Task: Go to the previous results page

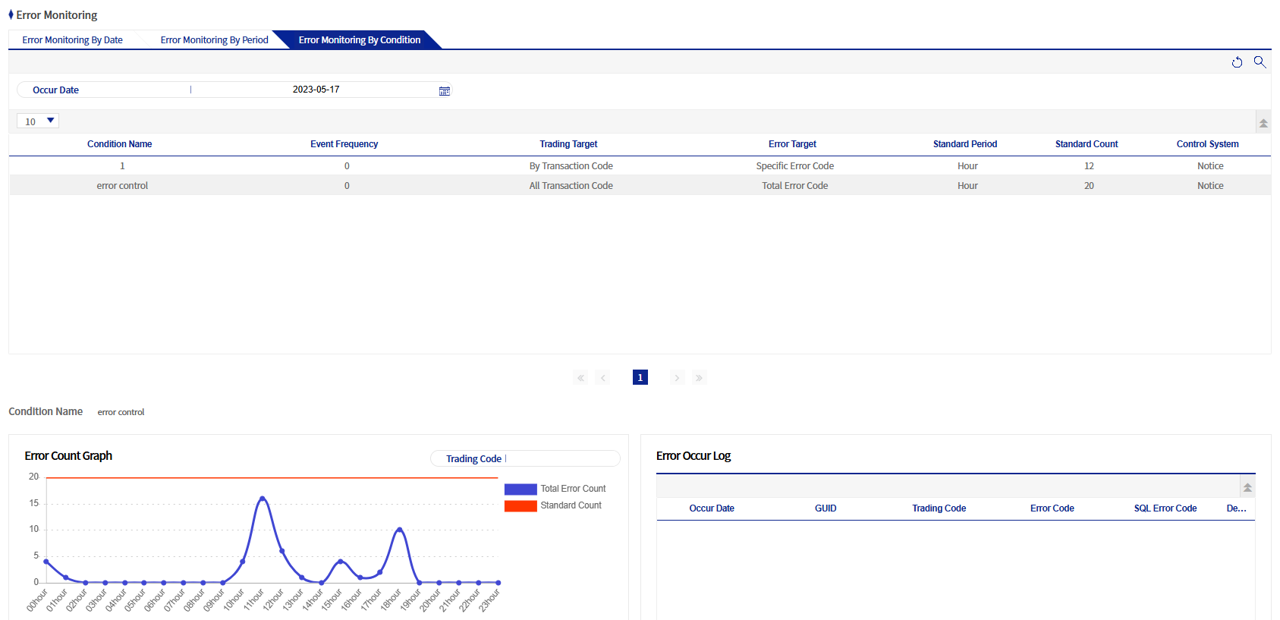Action: 603,378
